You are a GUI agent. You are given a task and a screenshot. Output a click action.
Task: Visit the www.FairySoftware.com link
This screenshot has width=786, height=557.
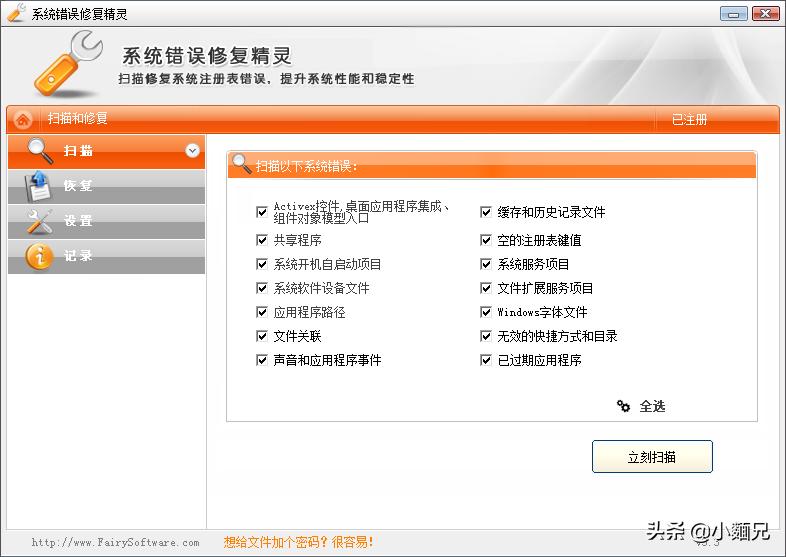pos(115,542)
